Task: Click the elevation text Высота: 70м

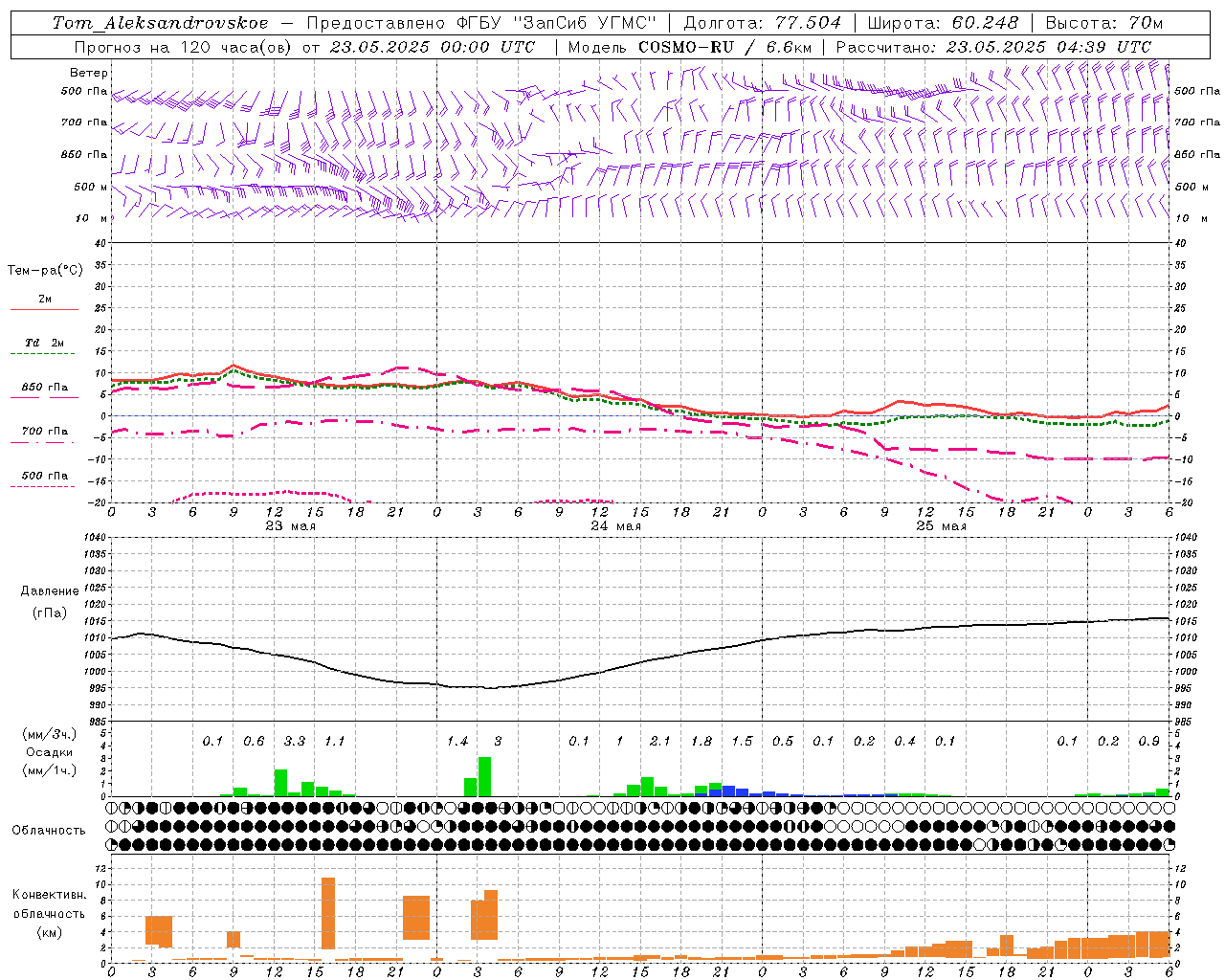Action: point(1104,23)
